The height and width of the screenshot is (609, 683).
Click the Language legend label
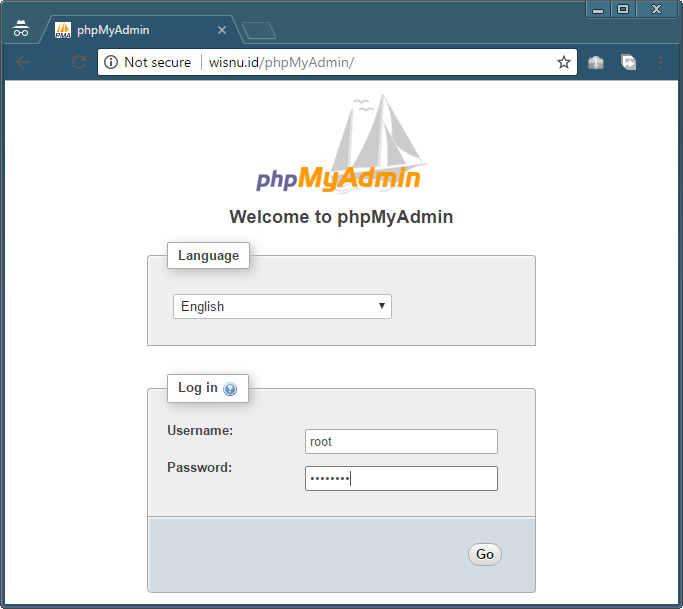(208, 255)
